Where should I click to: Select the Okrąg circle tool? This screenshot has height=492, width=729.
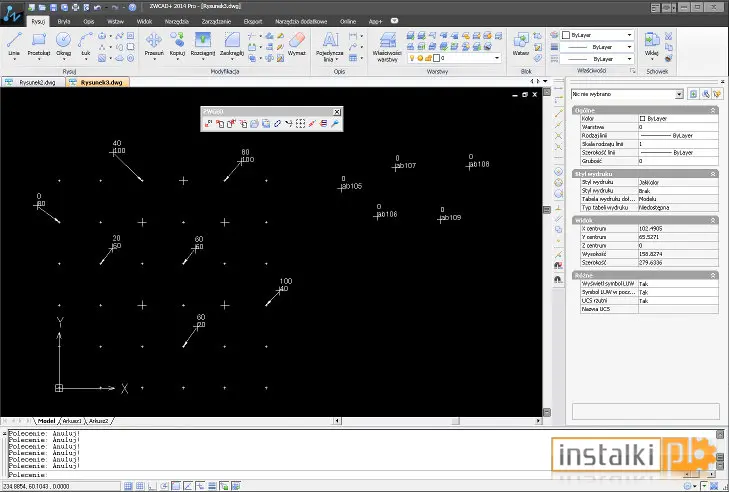coord(63,44)
